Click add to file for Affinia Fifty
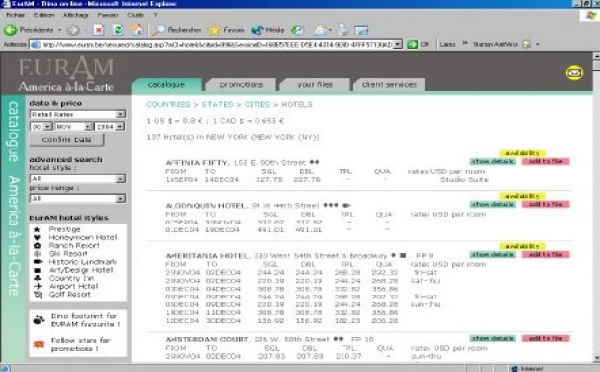600x372 pixels. 545,161
